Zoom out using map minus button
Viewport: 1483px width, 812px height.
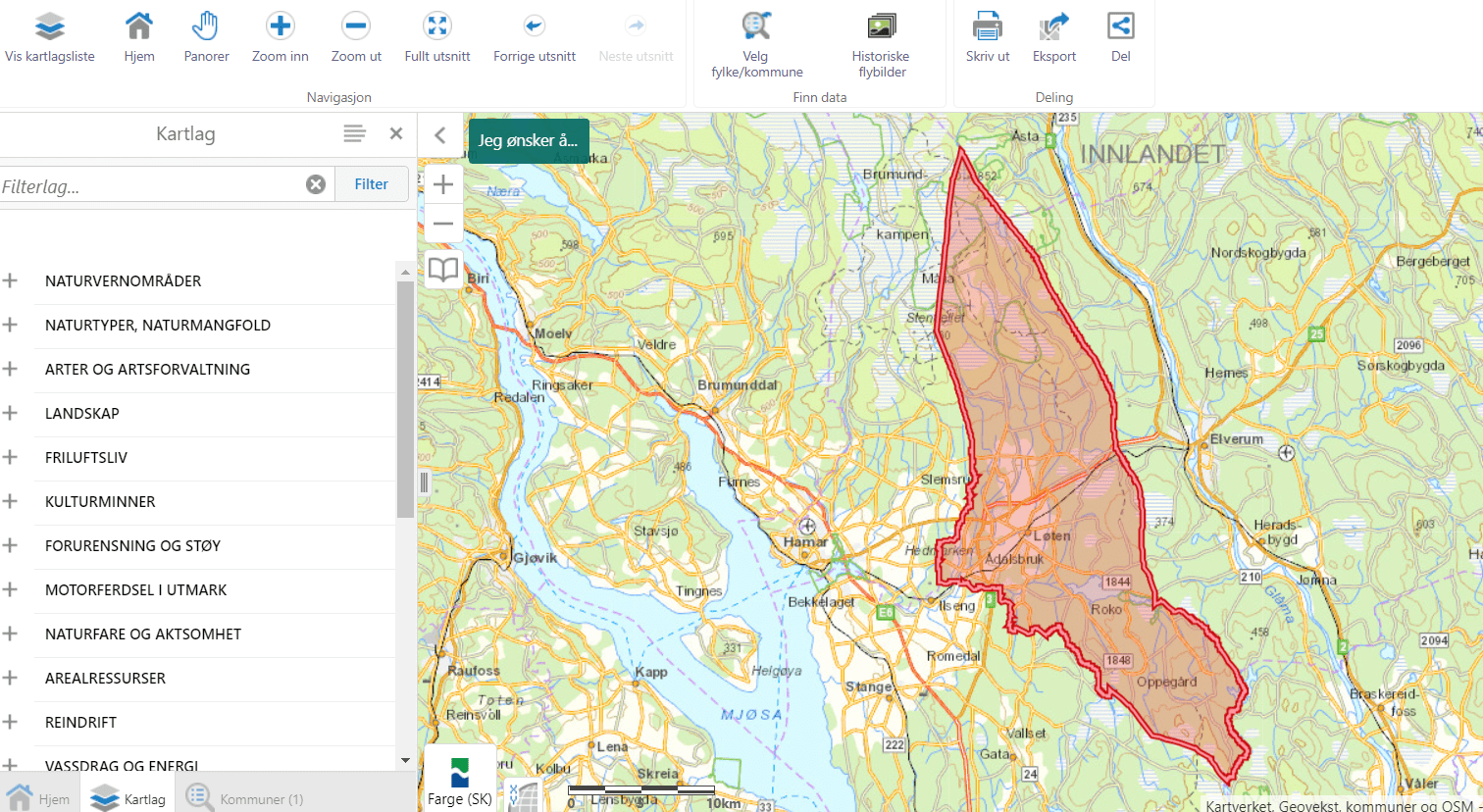coord(443,224)
